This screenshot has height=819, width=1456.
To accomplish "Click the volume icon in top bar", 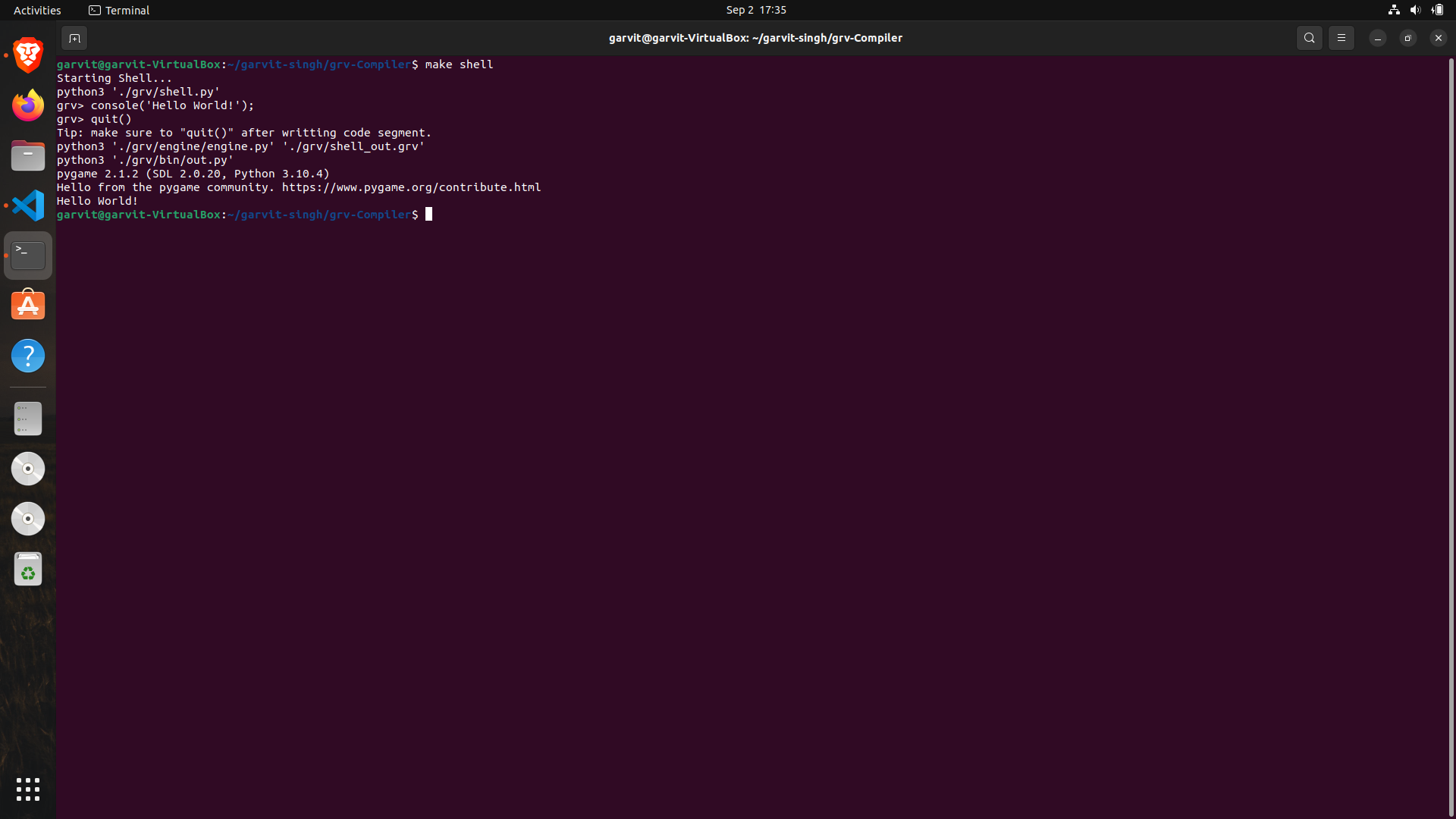I will [x=1415, y=10].
